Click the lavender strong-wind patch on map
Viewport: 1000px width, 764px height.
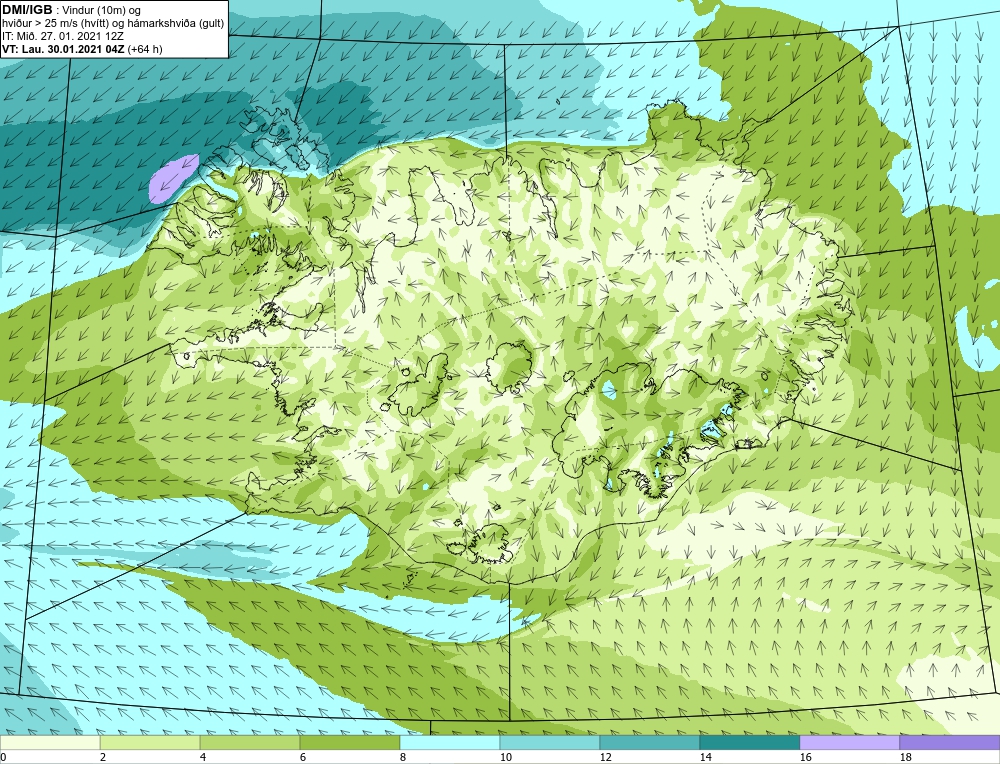172,178
